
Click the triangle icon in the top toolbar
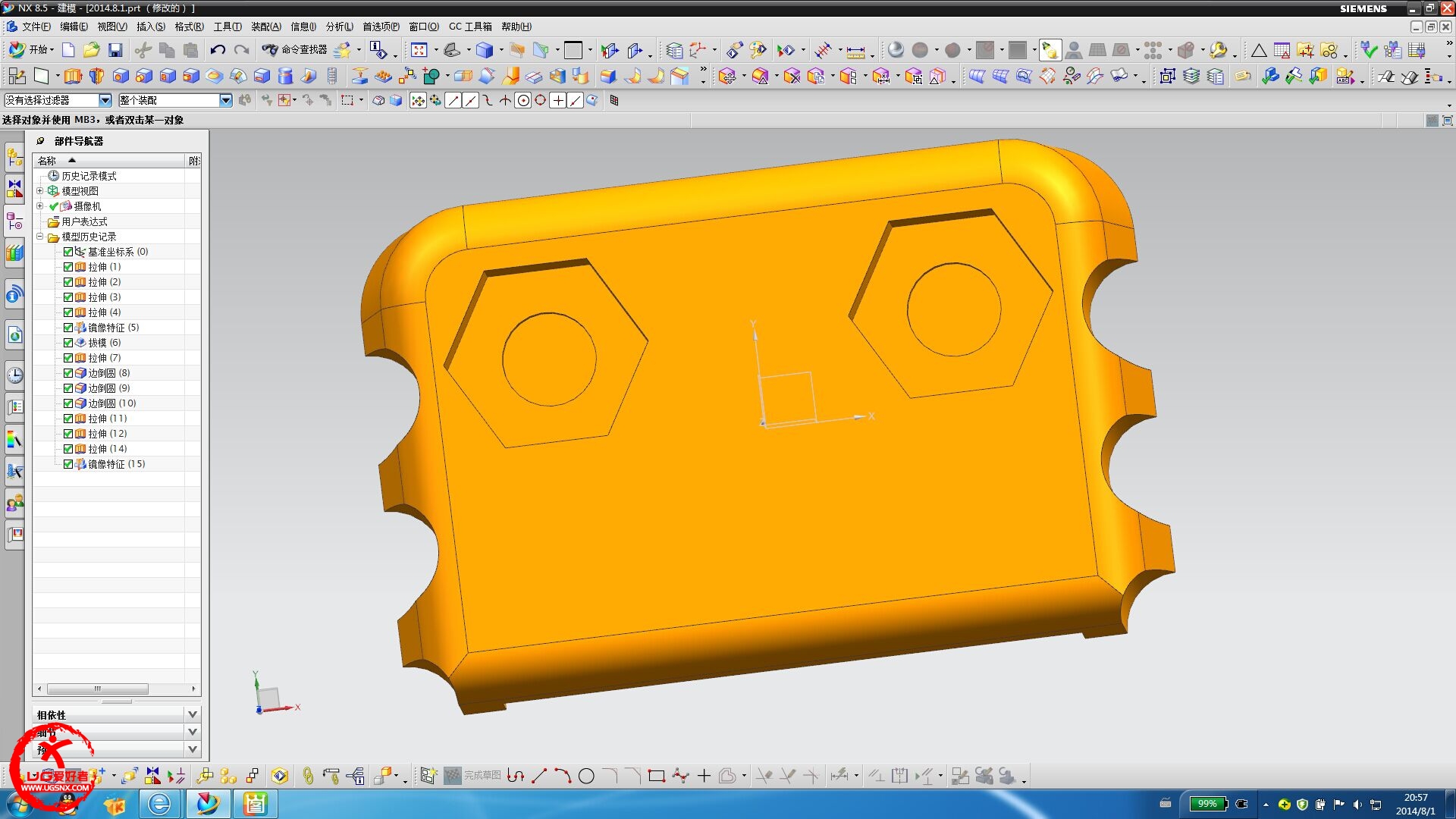pyautogui.click(x=1259, y=50)
